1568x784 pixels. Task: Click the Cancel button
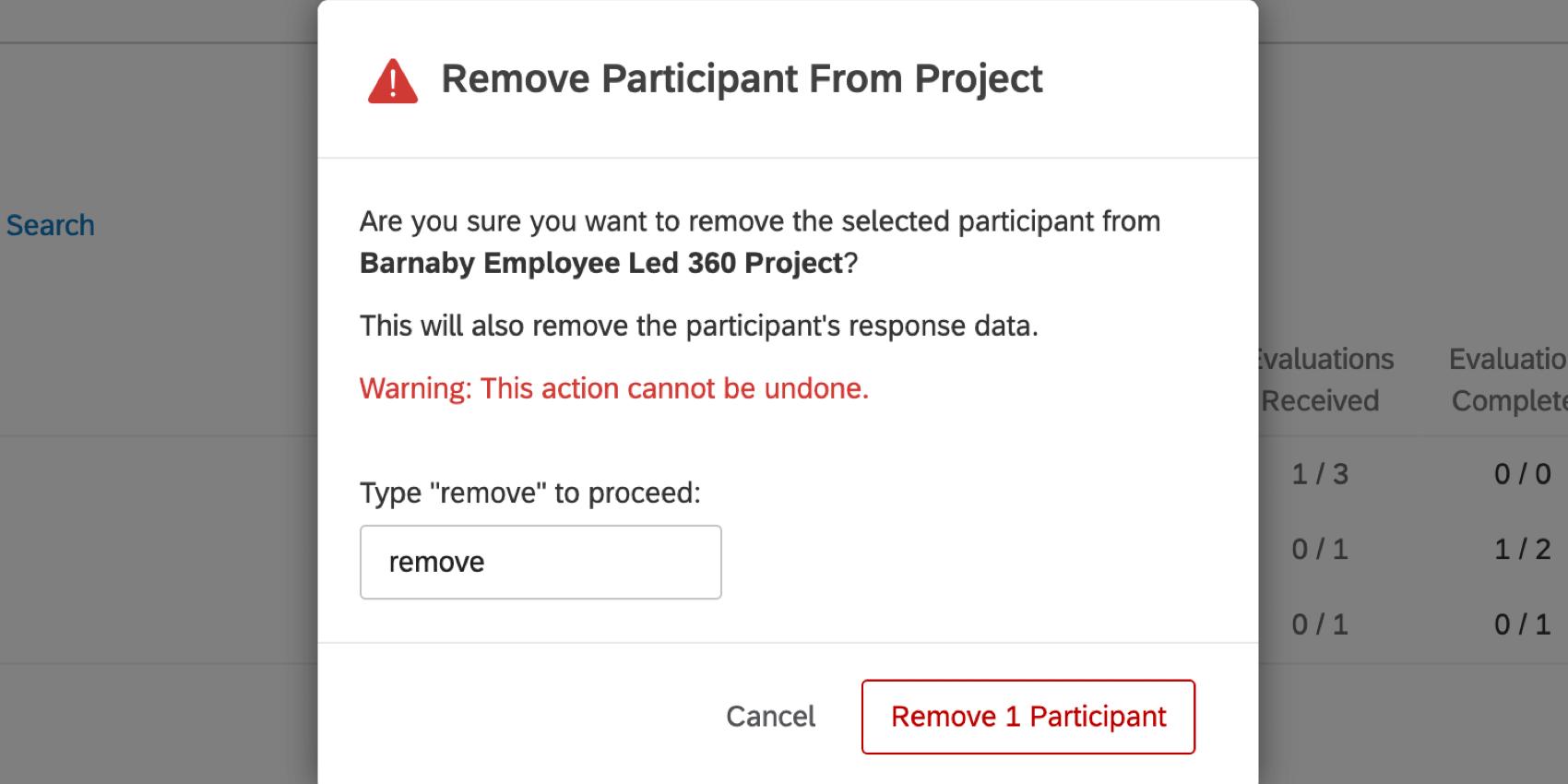pyautogui.click(x=770, y=717)
